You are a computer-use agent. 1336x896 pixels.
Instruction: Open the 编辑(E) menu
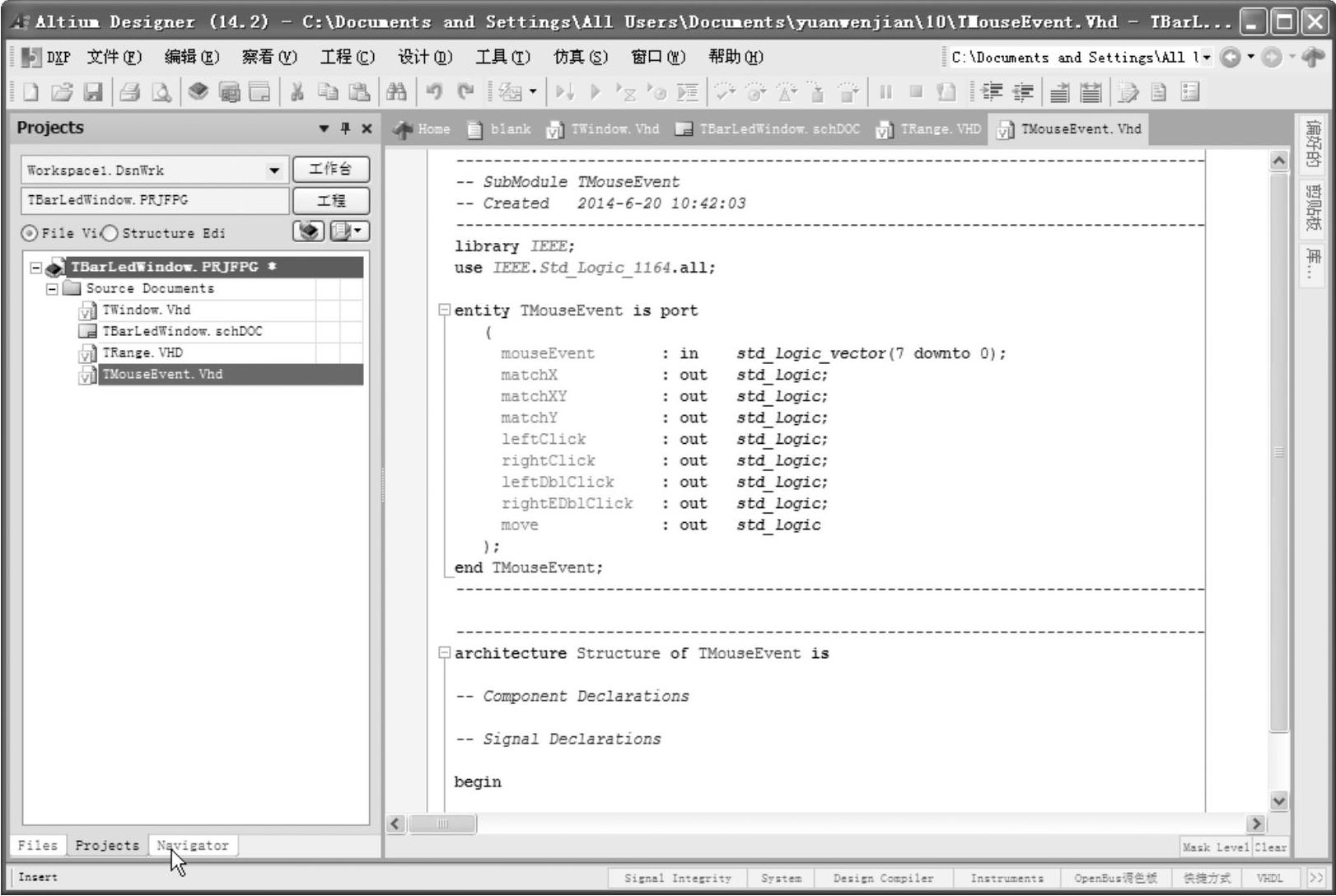192,57
